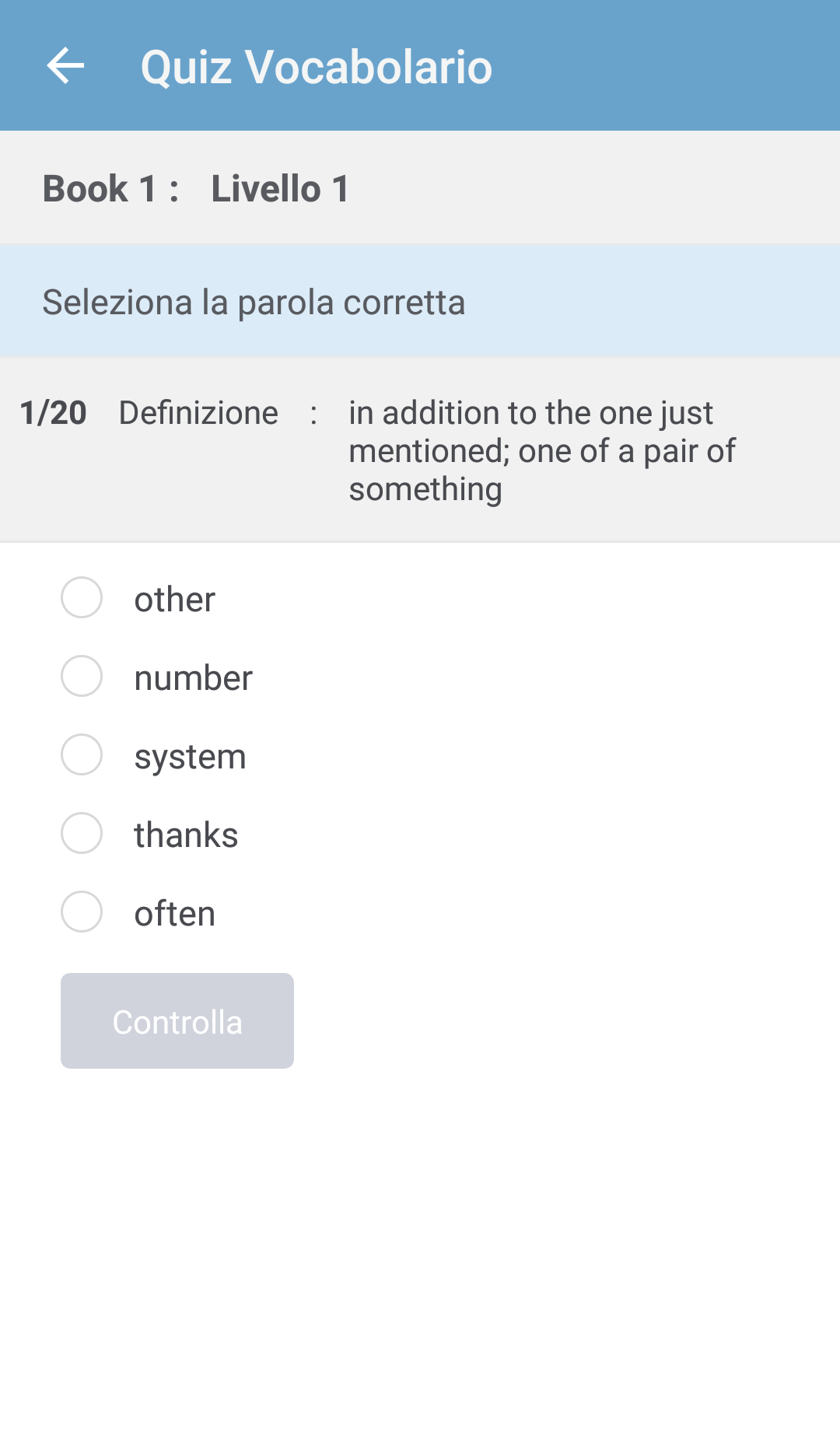Tap the 'Book 1 :' heading

pos(110,189)
